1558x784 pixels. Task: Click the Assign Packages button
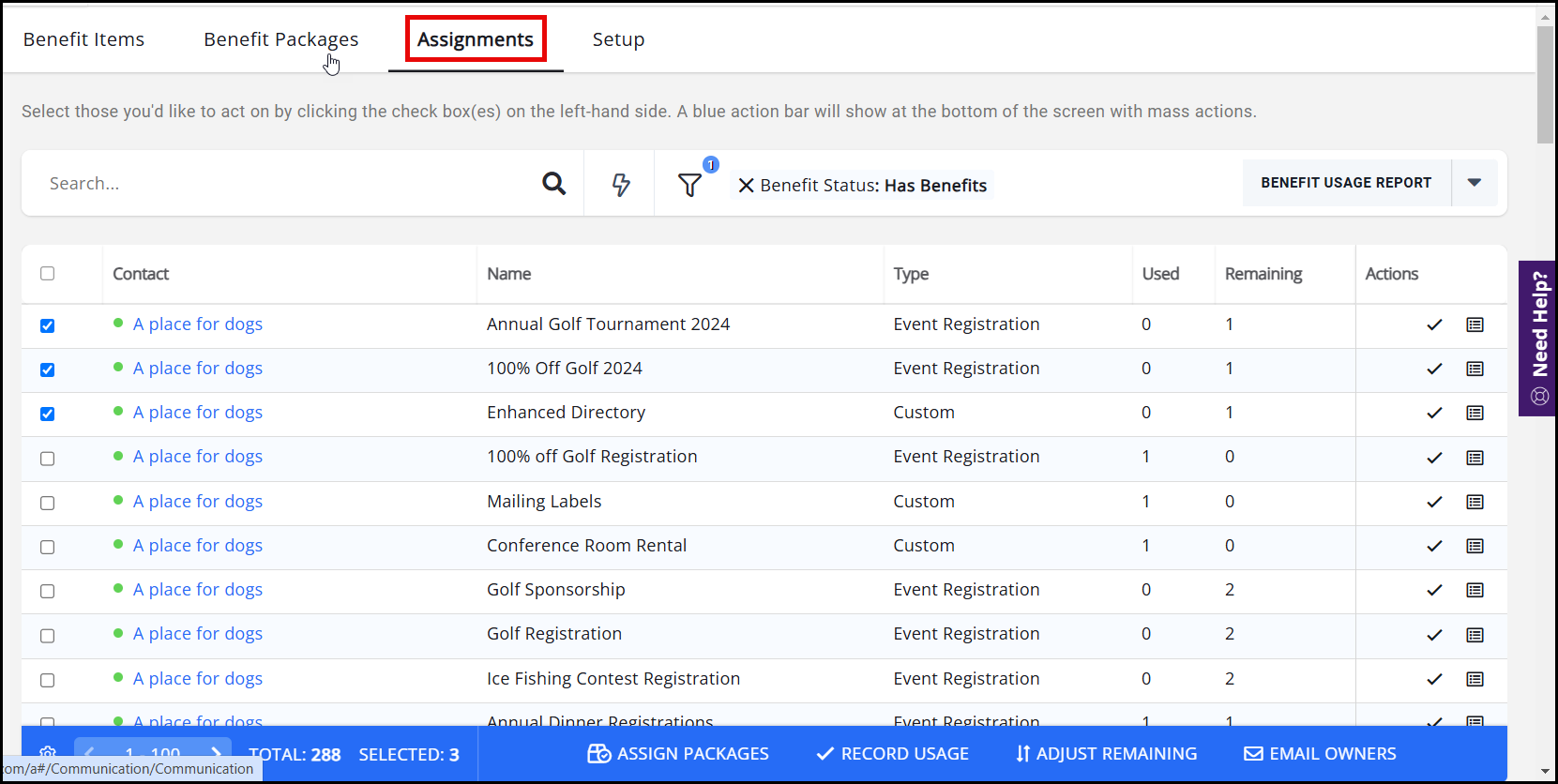(x=678, y=754)
